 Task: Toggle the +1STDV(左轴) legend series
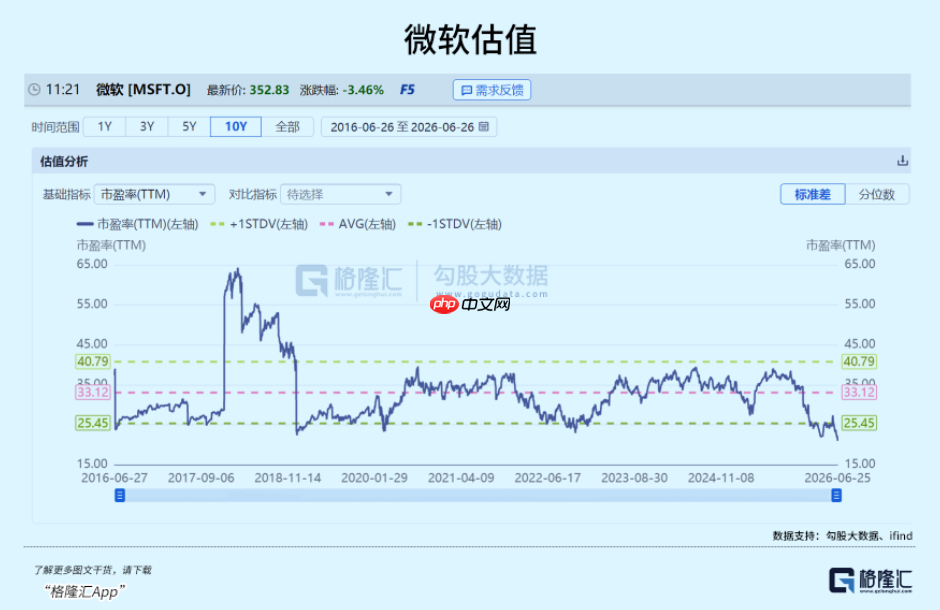click(x=259, y=224)
